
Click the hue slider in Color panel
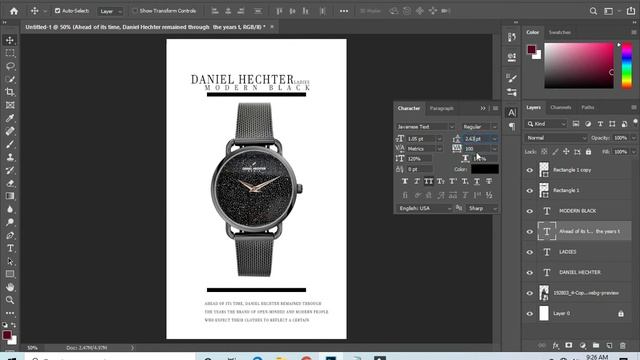point(627,65)
